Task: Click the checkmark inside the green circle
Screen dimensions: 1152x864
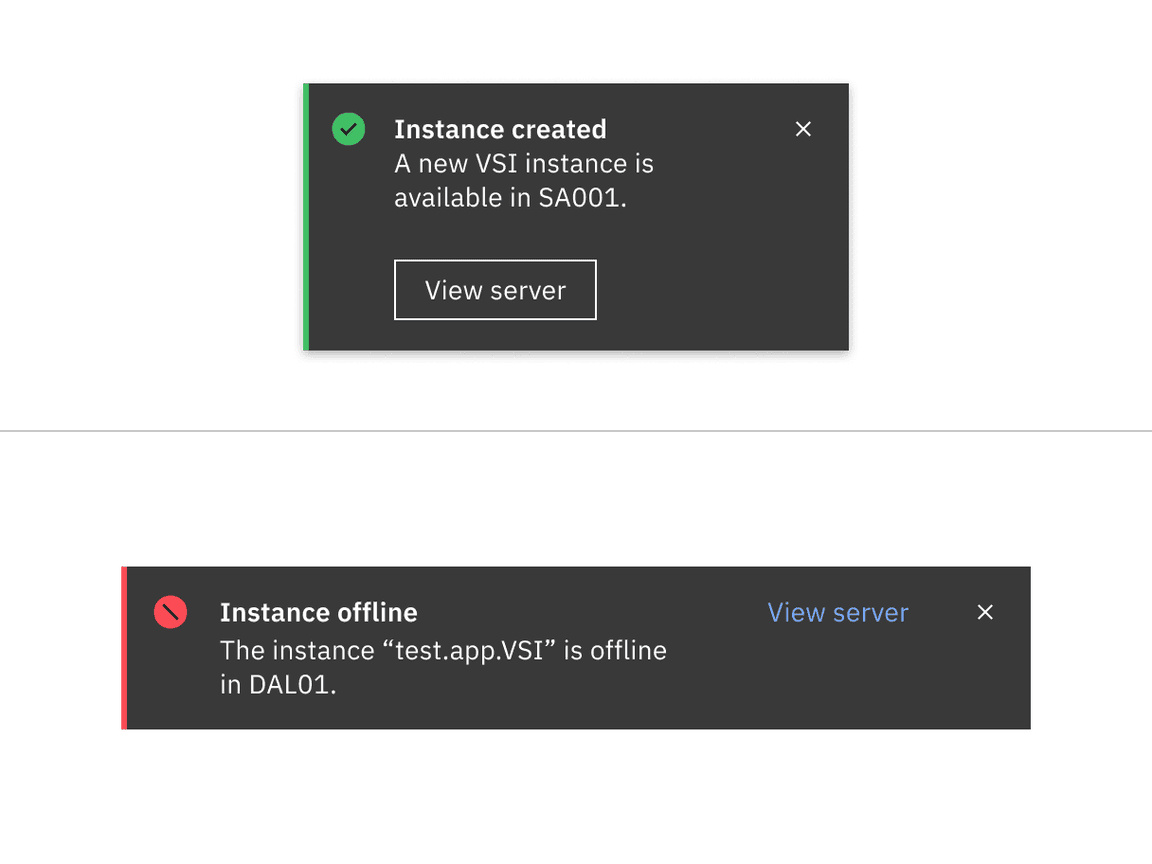Action: click(348, 128)
